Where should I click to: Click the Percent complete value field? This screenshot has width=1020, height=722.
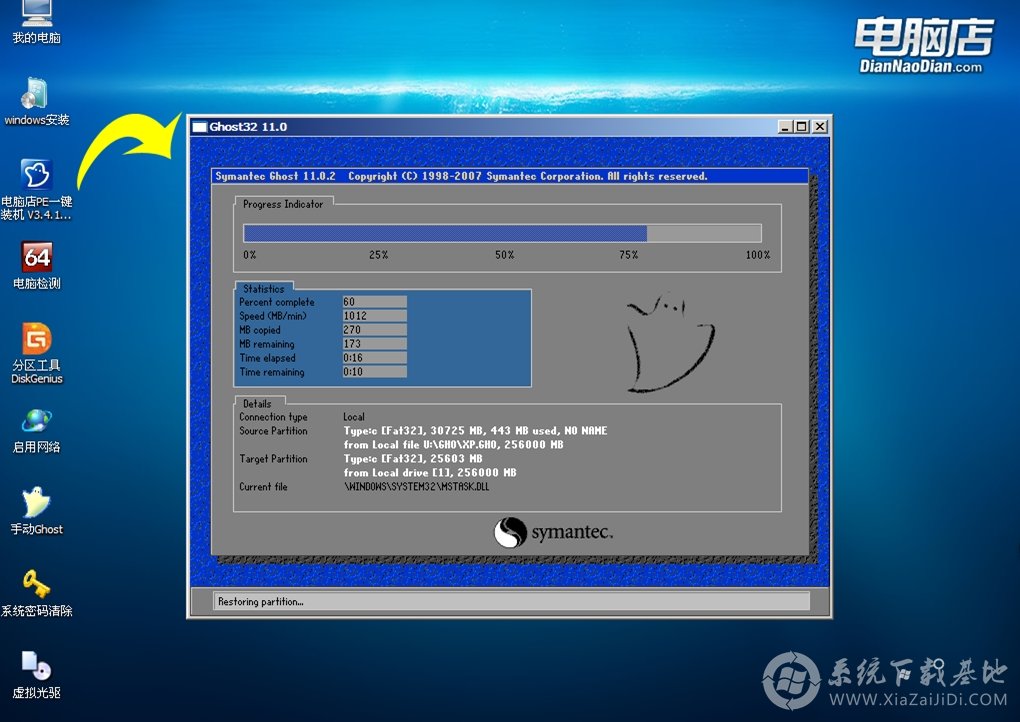(x=374, y=302)
